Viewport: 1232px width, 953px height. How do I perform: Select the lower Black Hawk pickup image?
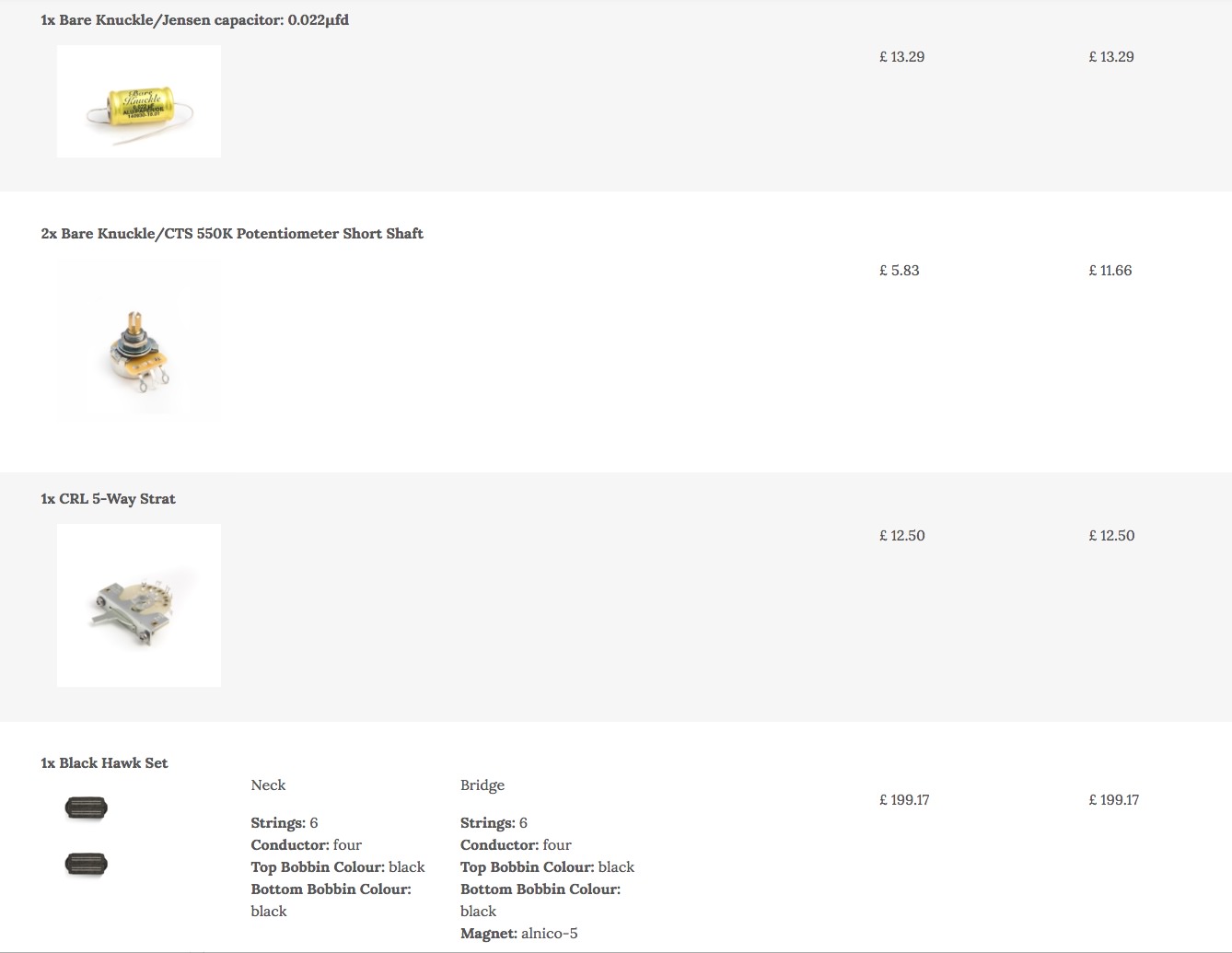pos(87,864)
